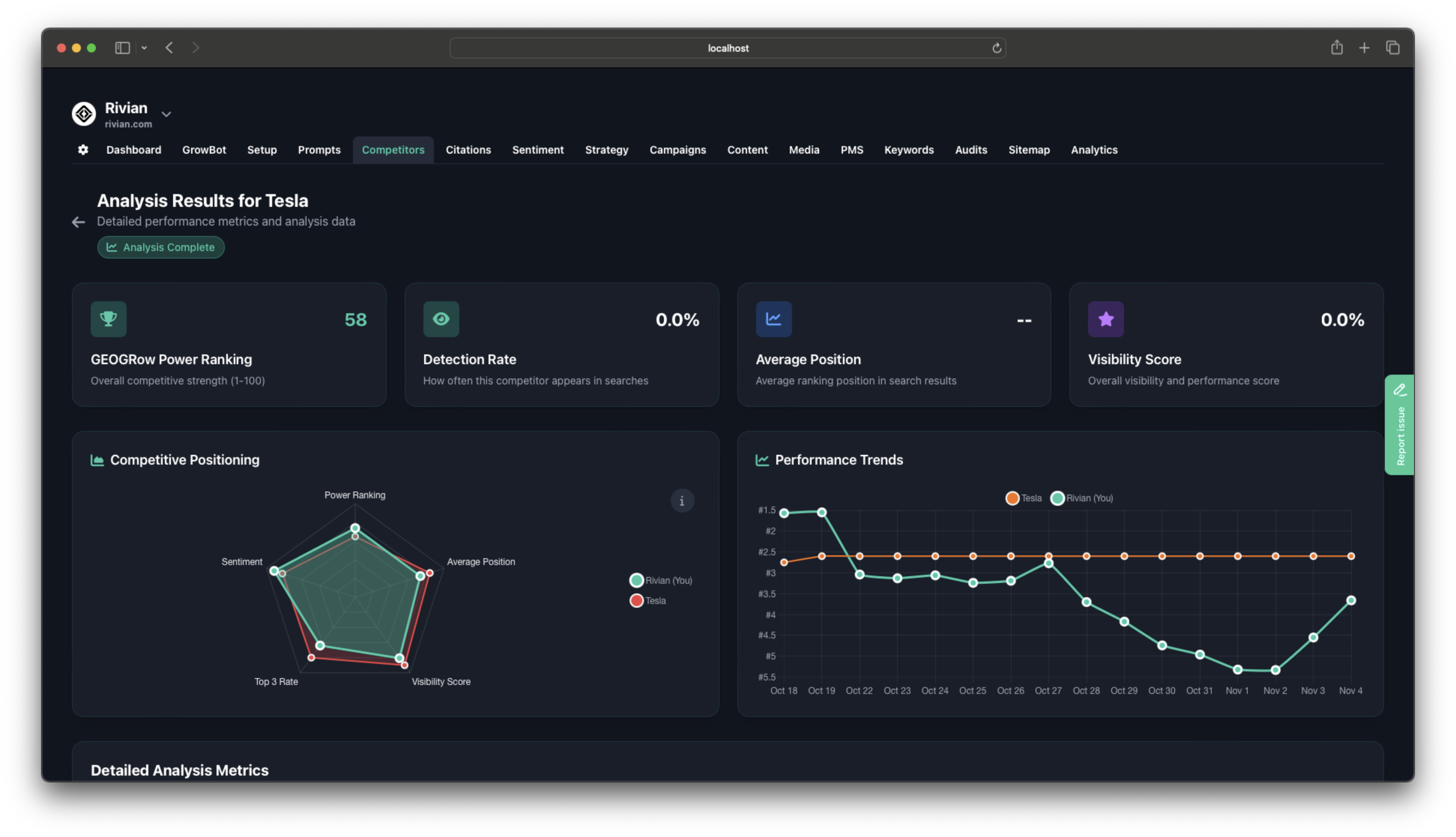Click the Rivian workspace logo

(x=84, y=114)
